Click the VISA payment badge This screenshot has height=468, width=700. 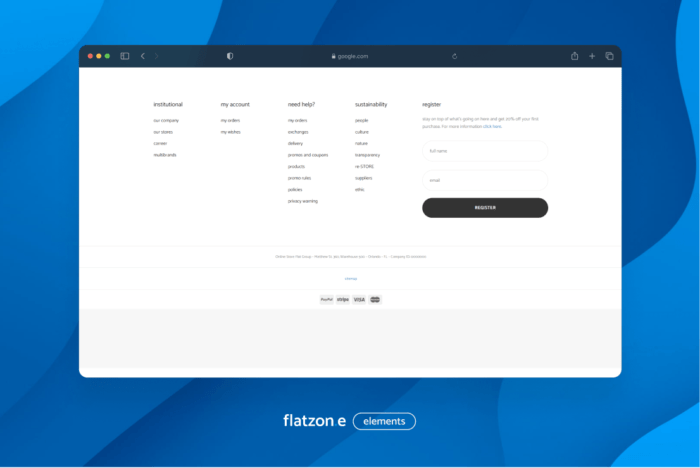click(x=359, y=299)
